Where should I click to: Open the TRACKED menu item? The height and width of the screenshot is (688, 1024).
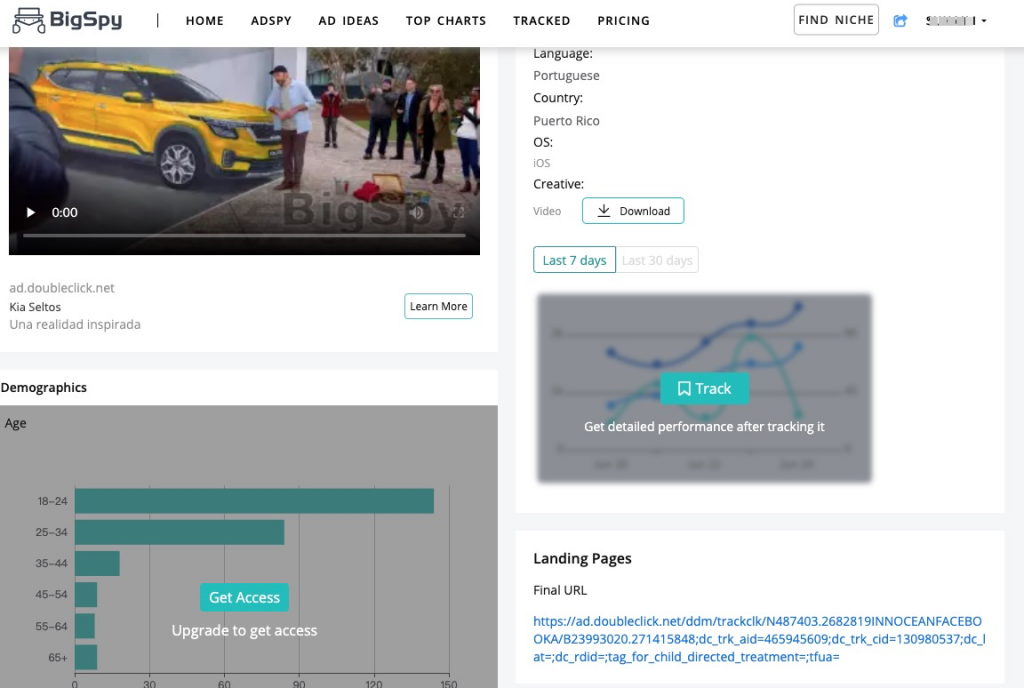click(541, 21)
